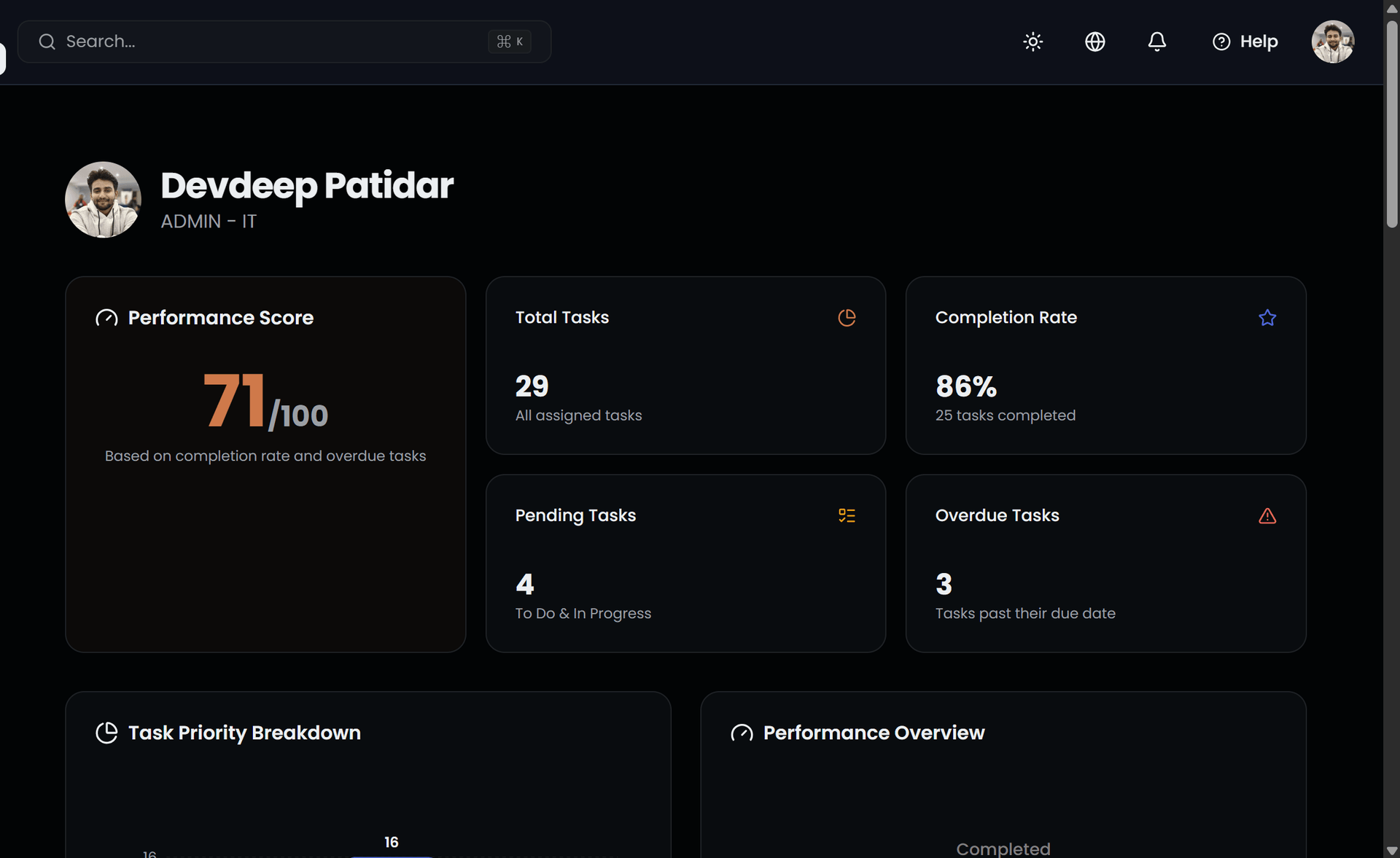Click the Cmd+K shortcut badge
The height and width of the screenshot is (858, 1400).
click(510, 42)
